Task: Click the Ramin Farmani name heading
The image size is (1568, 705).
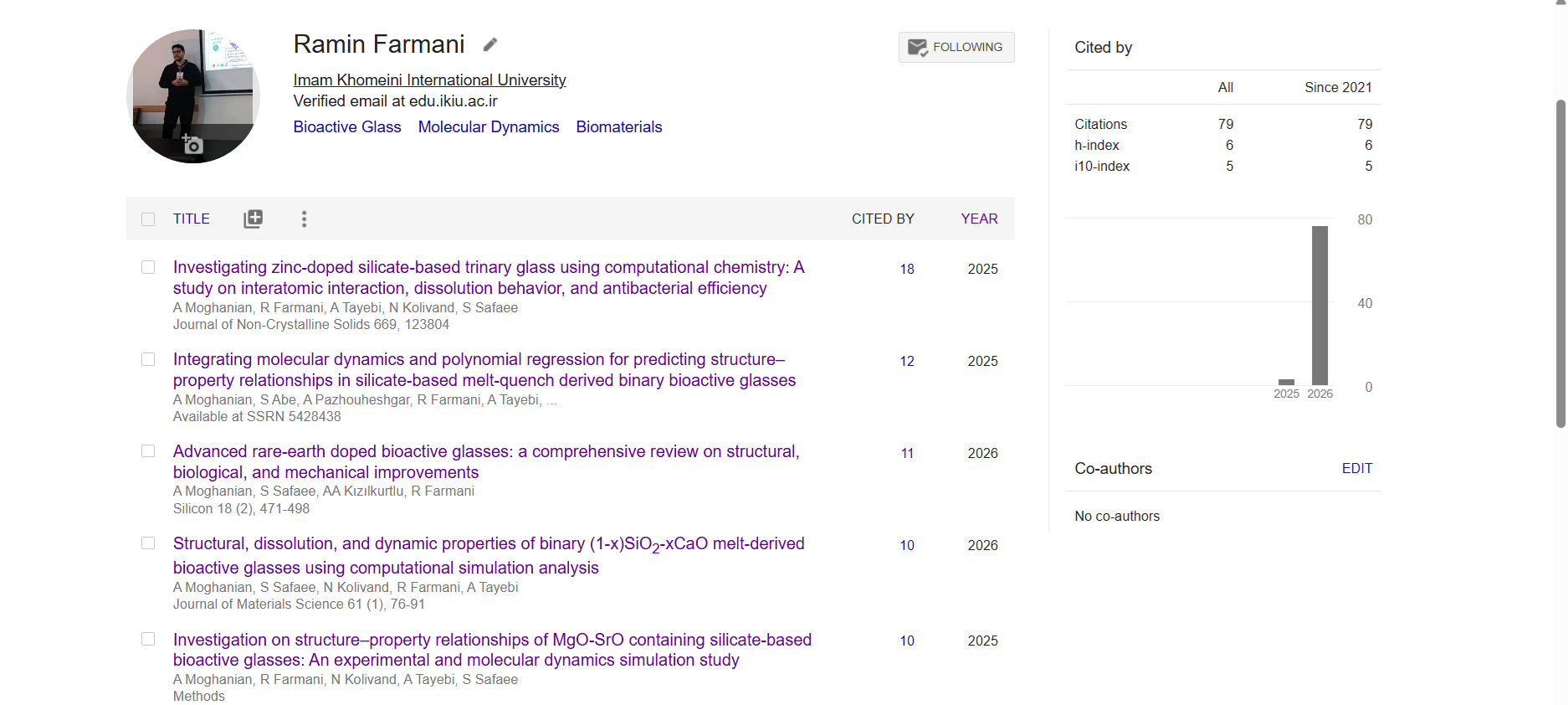Action: pos(378,44)
